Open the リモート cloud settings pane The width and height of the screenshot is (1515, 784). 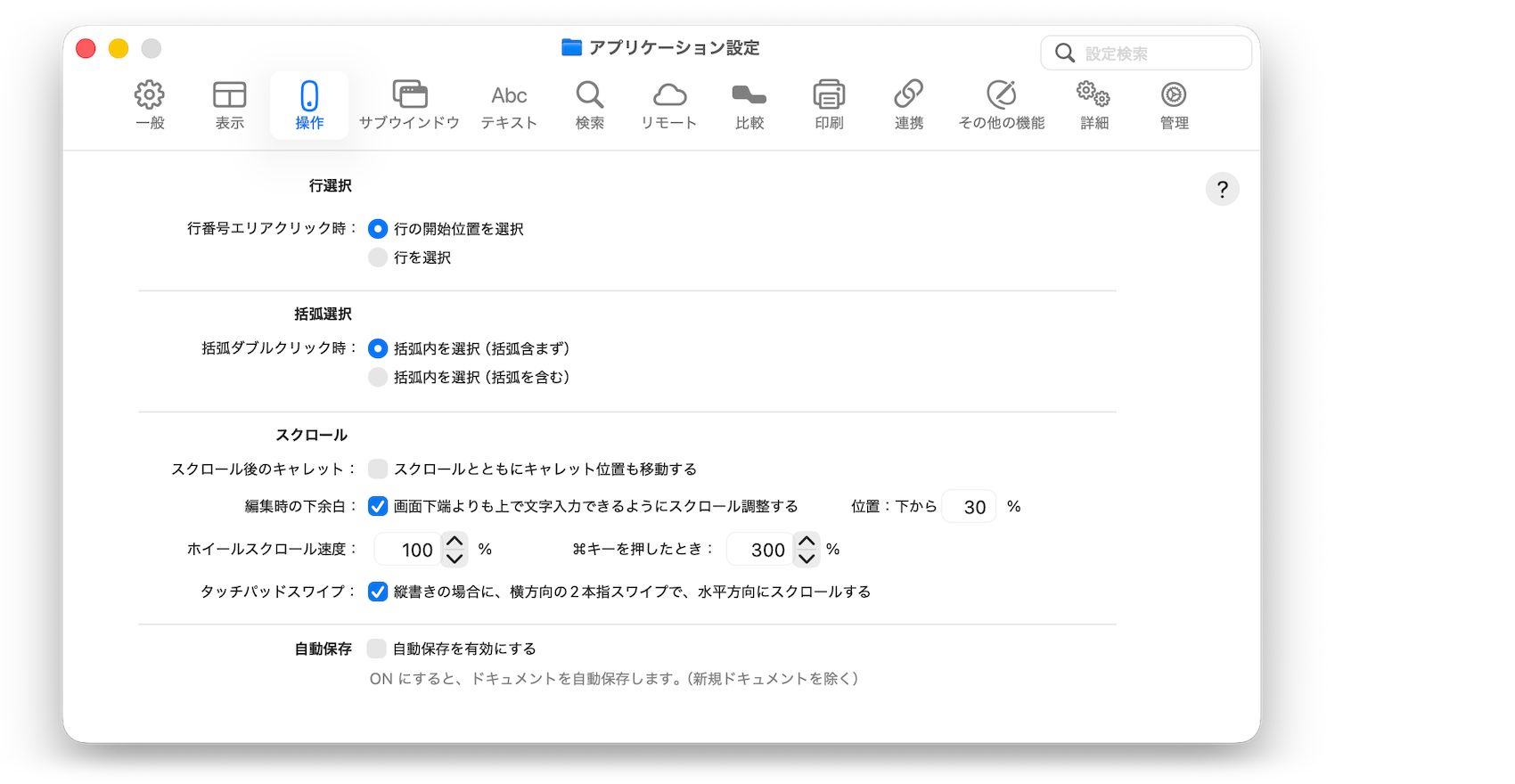(x=668, y=105)
